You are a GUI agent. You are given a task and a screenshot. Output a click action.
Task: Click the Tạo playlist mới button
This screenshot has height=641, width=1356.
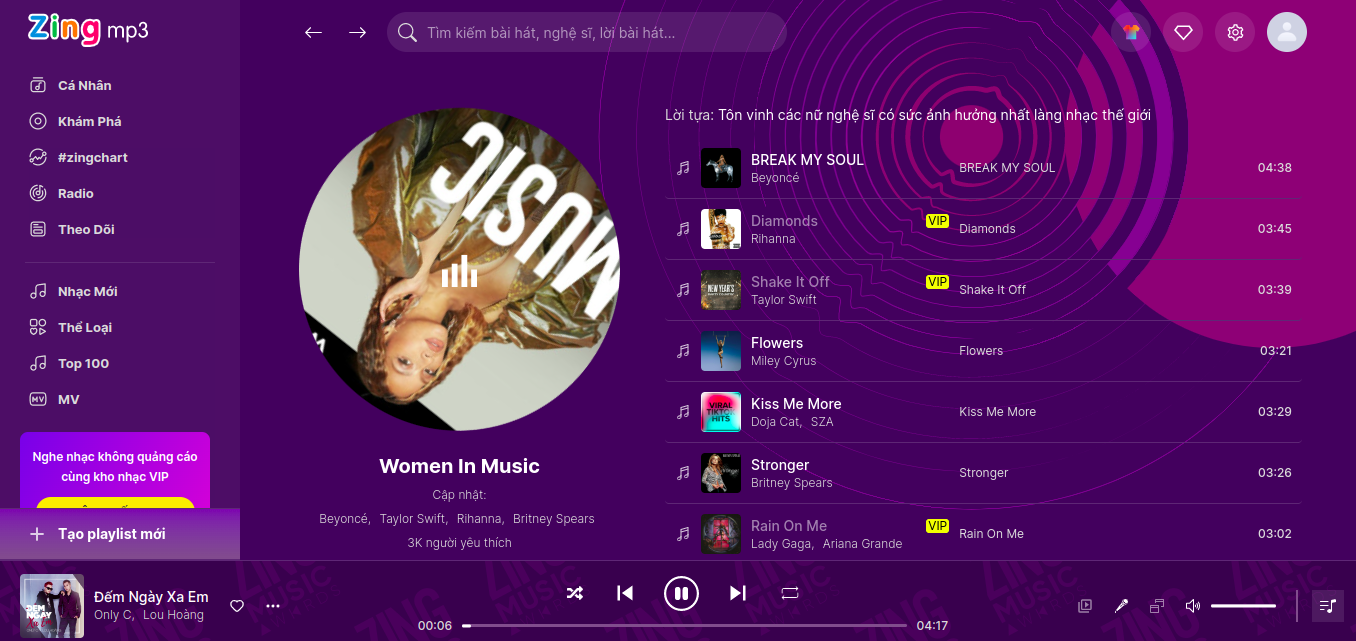pyautogui.click(x=120, y=534)
